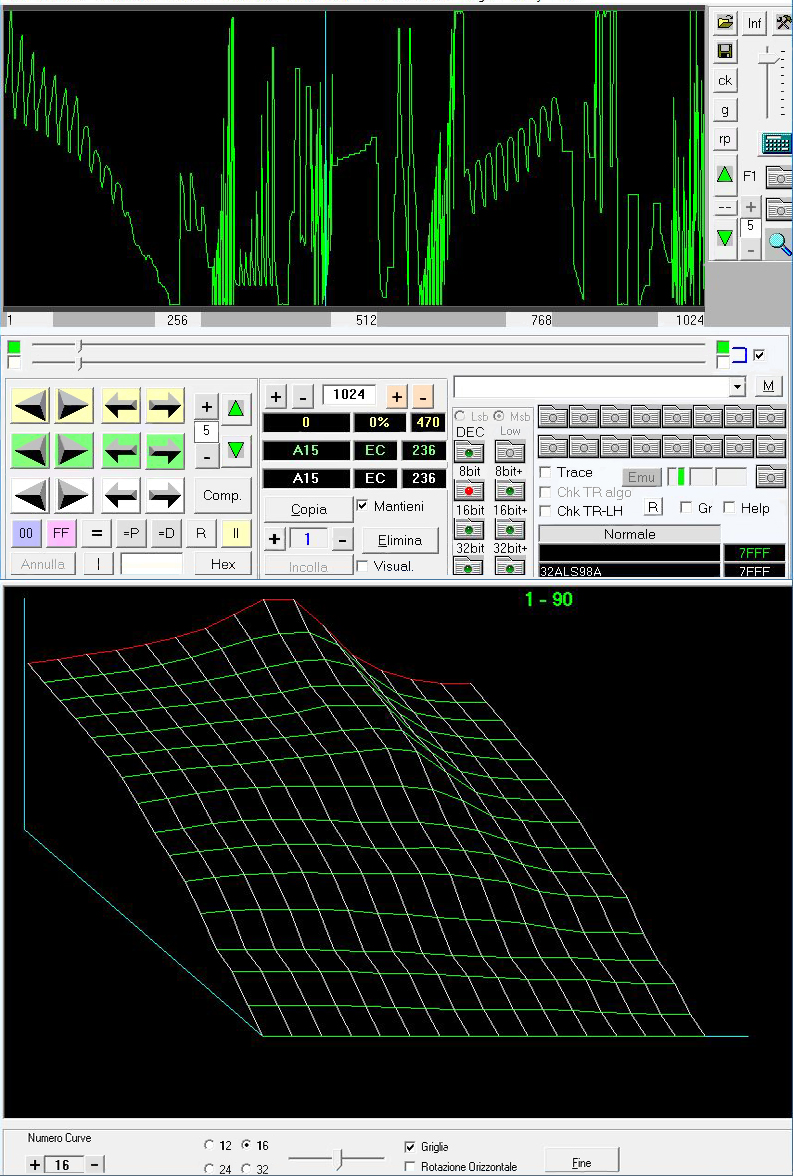Click the 1024 value input field

[x=349, y=394]
